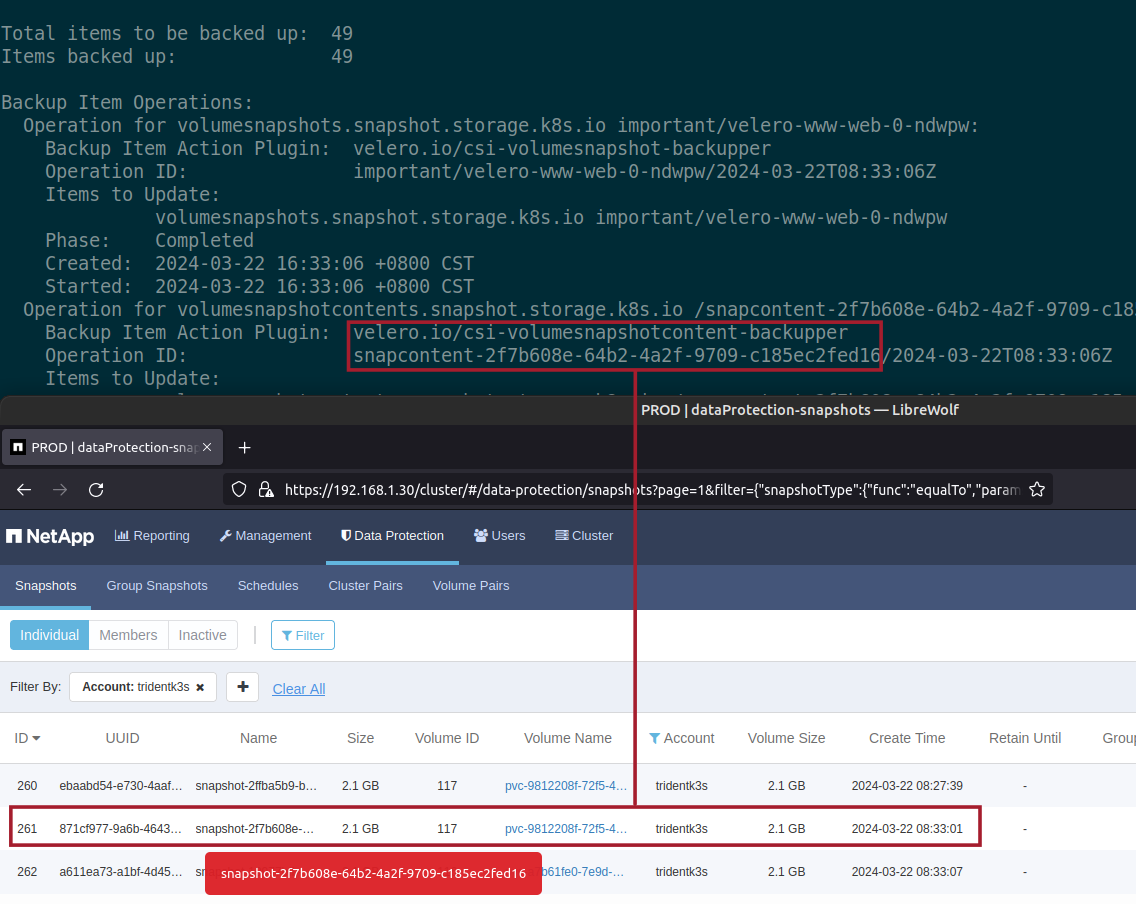This screenshot has height=904, width=1136.
Task: Open volume link pvc-9812208f in row 260
Action: (x=566, y=786)
